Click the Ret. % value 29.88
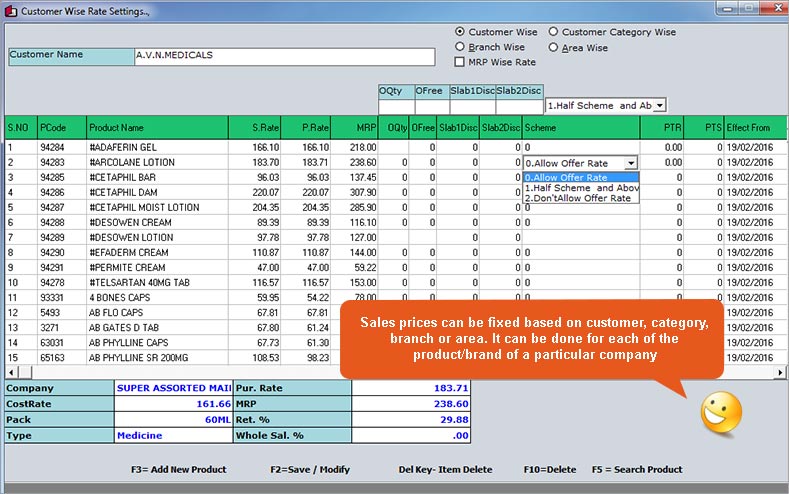 point(411,420)
